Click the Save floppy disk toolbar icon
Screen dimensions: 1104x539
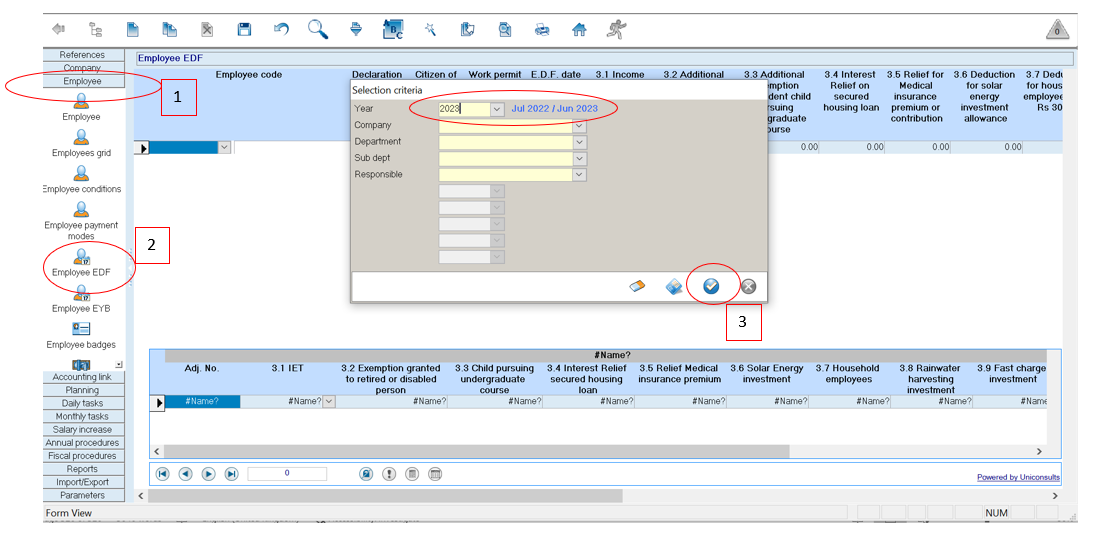coord(244,30)
